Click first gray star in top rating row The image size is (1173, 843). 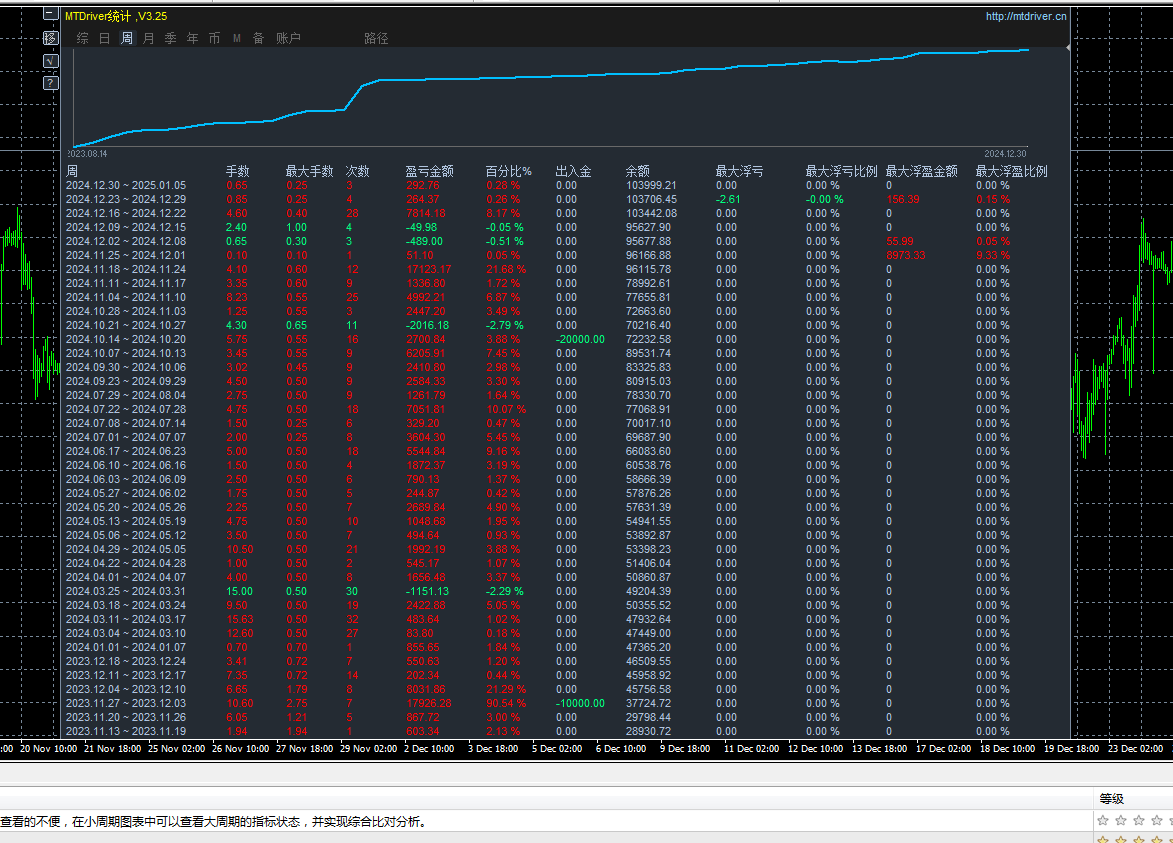(1103, 820)
